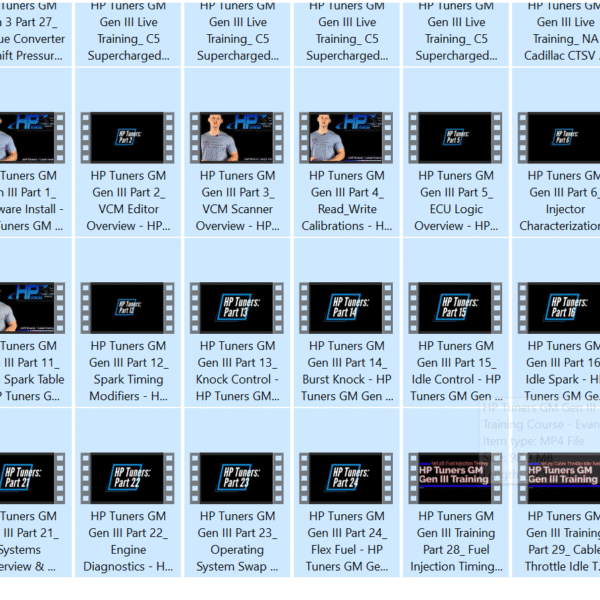Select the Gen III Part 15 video thumbnail

click(x=455, y=308)
